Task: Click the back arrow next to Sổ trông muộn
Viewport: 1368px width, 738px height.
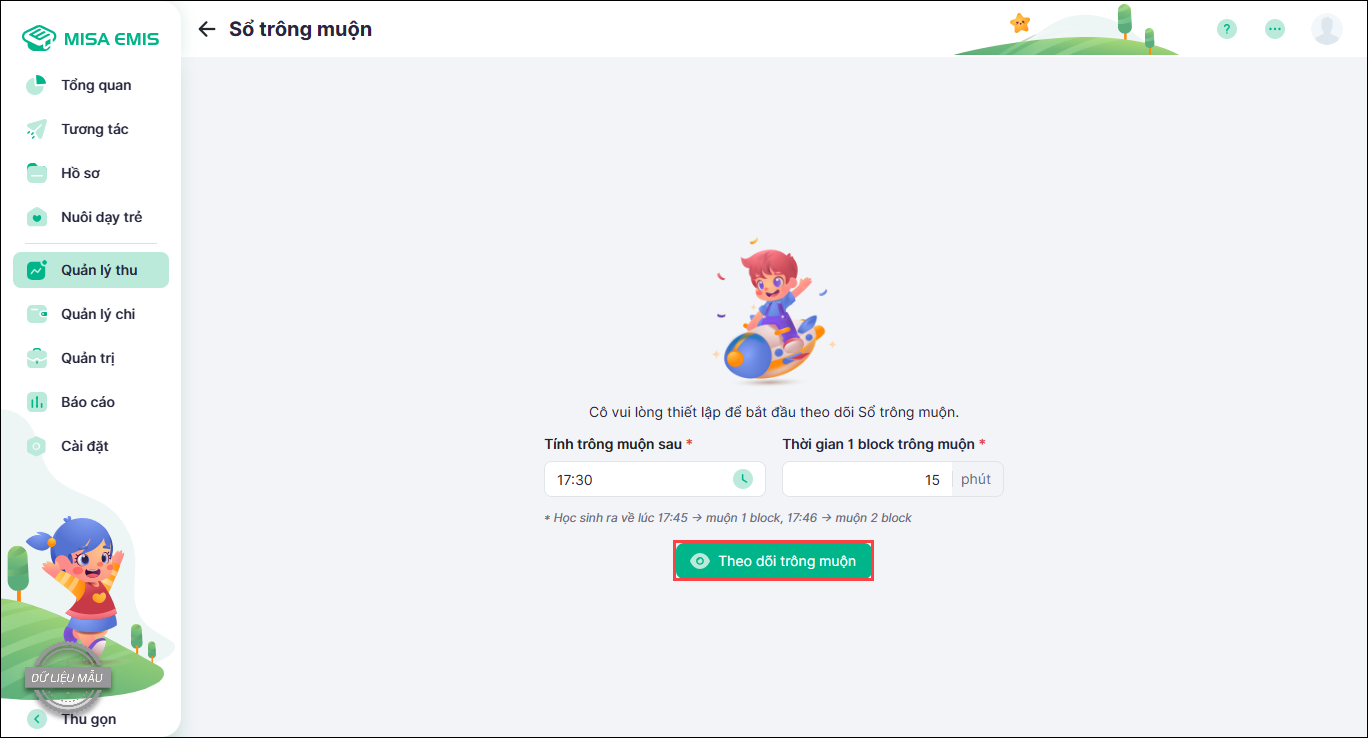Action: pos(207,29)
